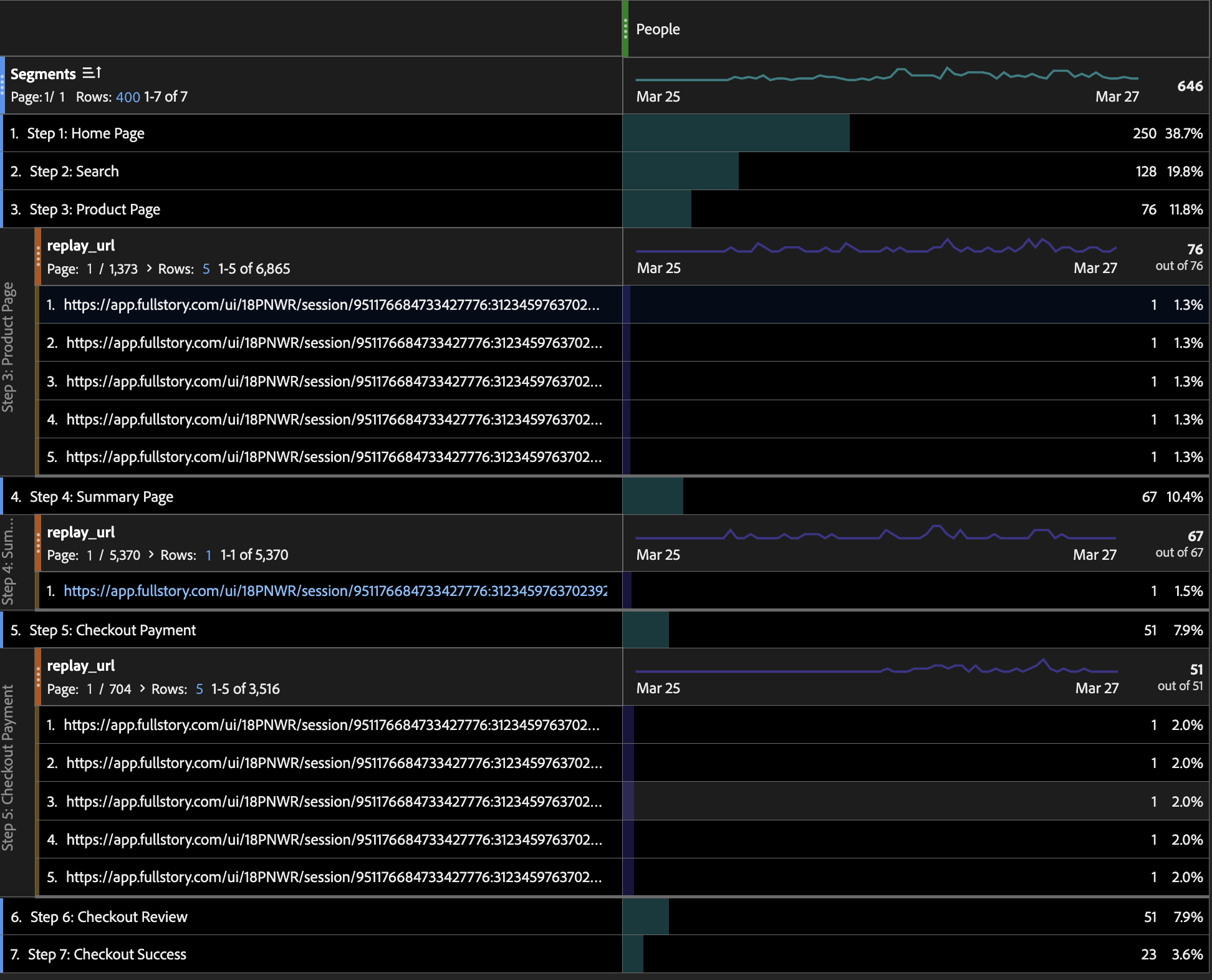Select the People column header

pos(658,29)
